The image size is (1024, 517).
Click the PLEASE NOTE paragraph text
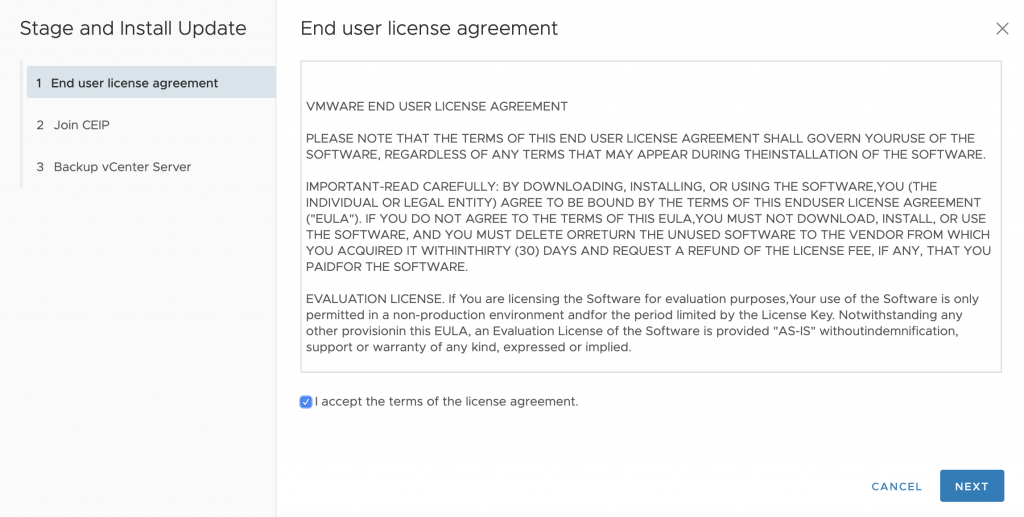pos(645,146)
